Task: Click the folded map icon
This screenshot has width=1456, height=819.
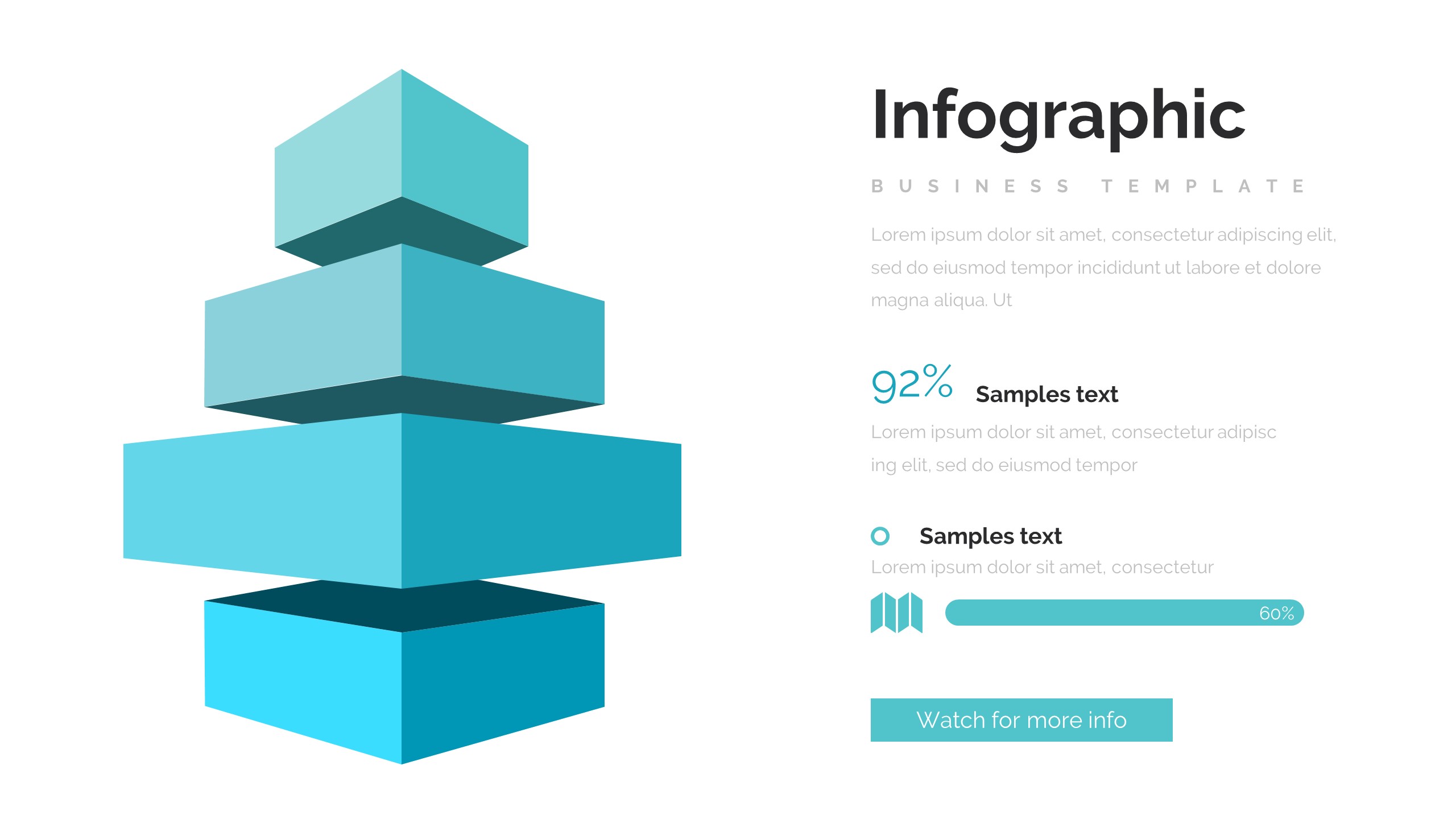Action: (x=896, y=613)
